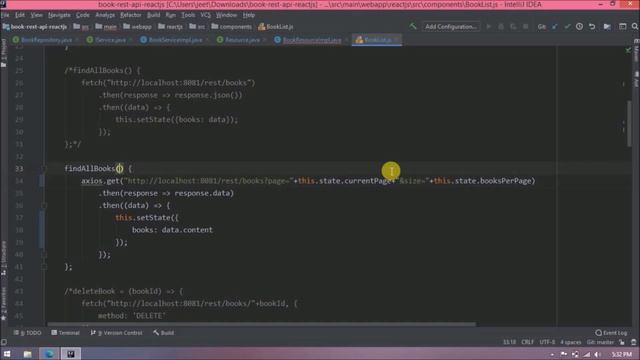Click the Git: master branch selector
Viewport: 640px width, 360px height.
600,342
